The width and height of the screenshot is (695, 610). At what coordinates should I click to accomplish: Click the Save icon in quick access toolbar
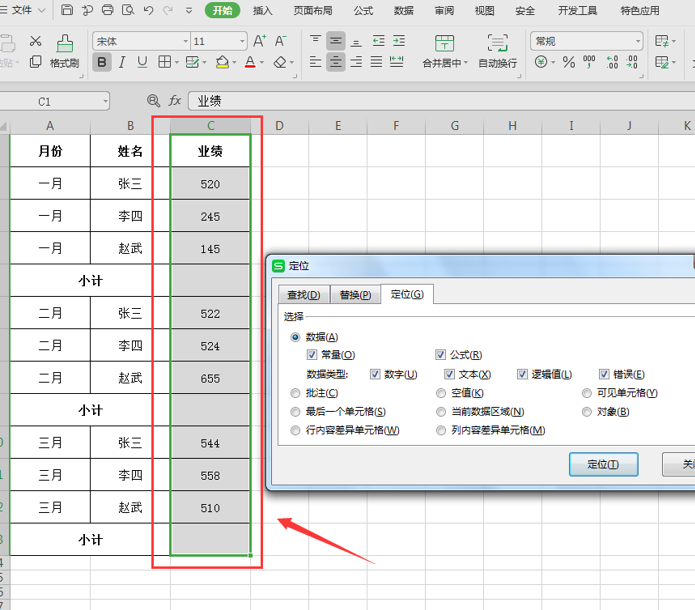[66, 10]
